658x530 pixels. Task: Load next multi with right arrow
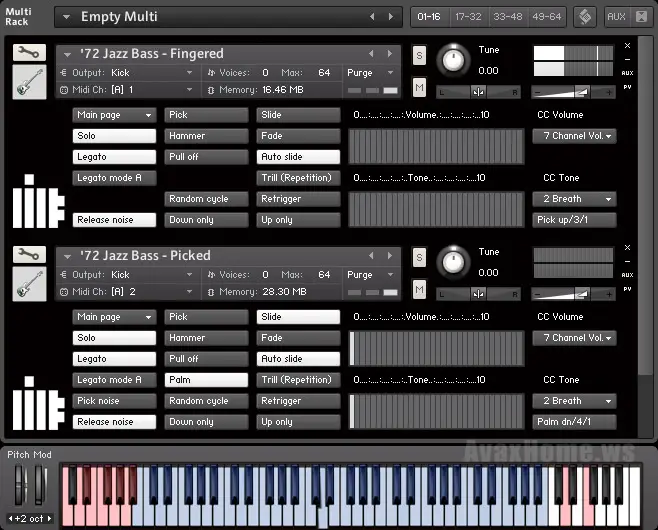pos(391,17)
